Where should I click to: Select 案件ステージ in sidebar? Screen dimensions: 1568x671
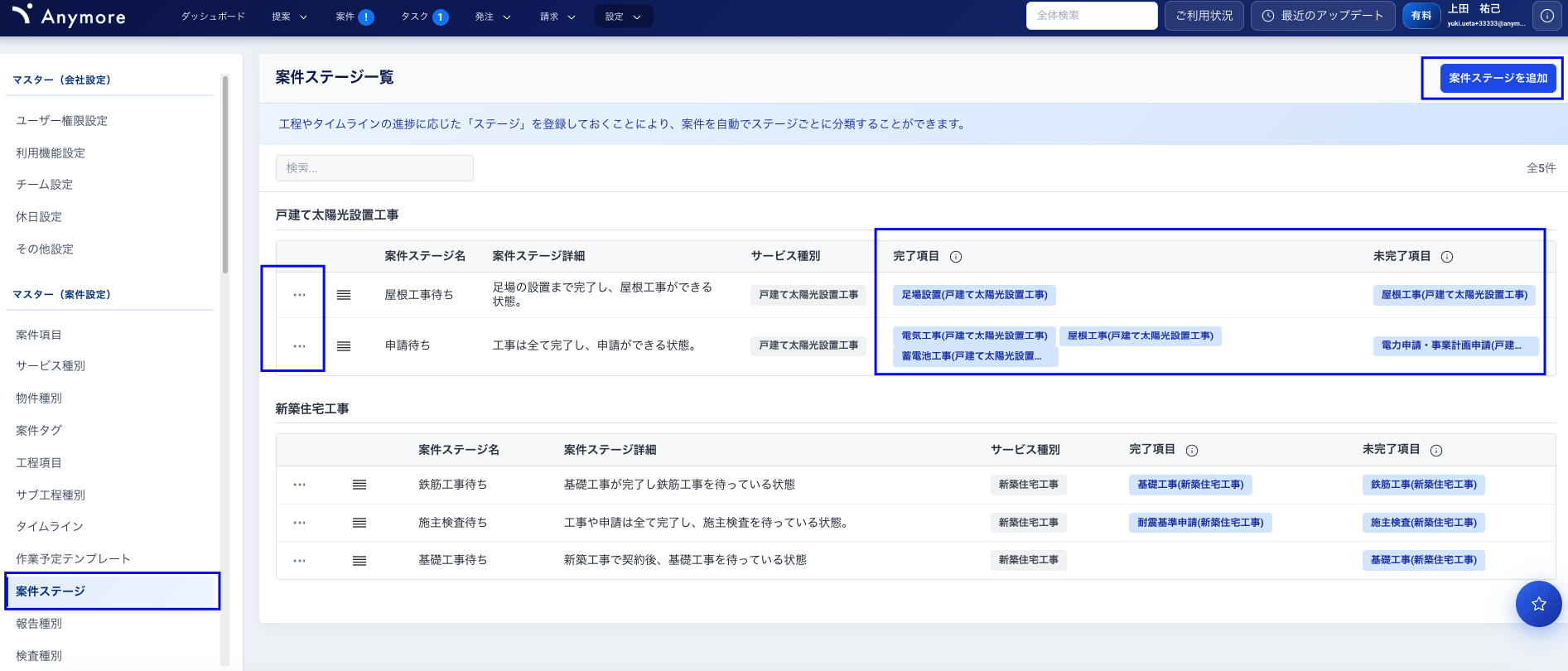113,591
